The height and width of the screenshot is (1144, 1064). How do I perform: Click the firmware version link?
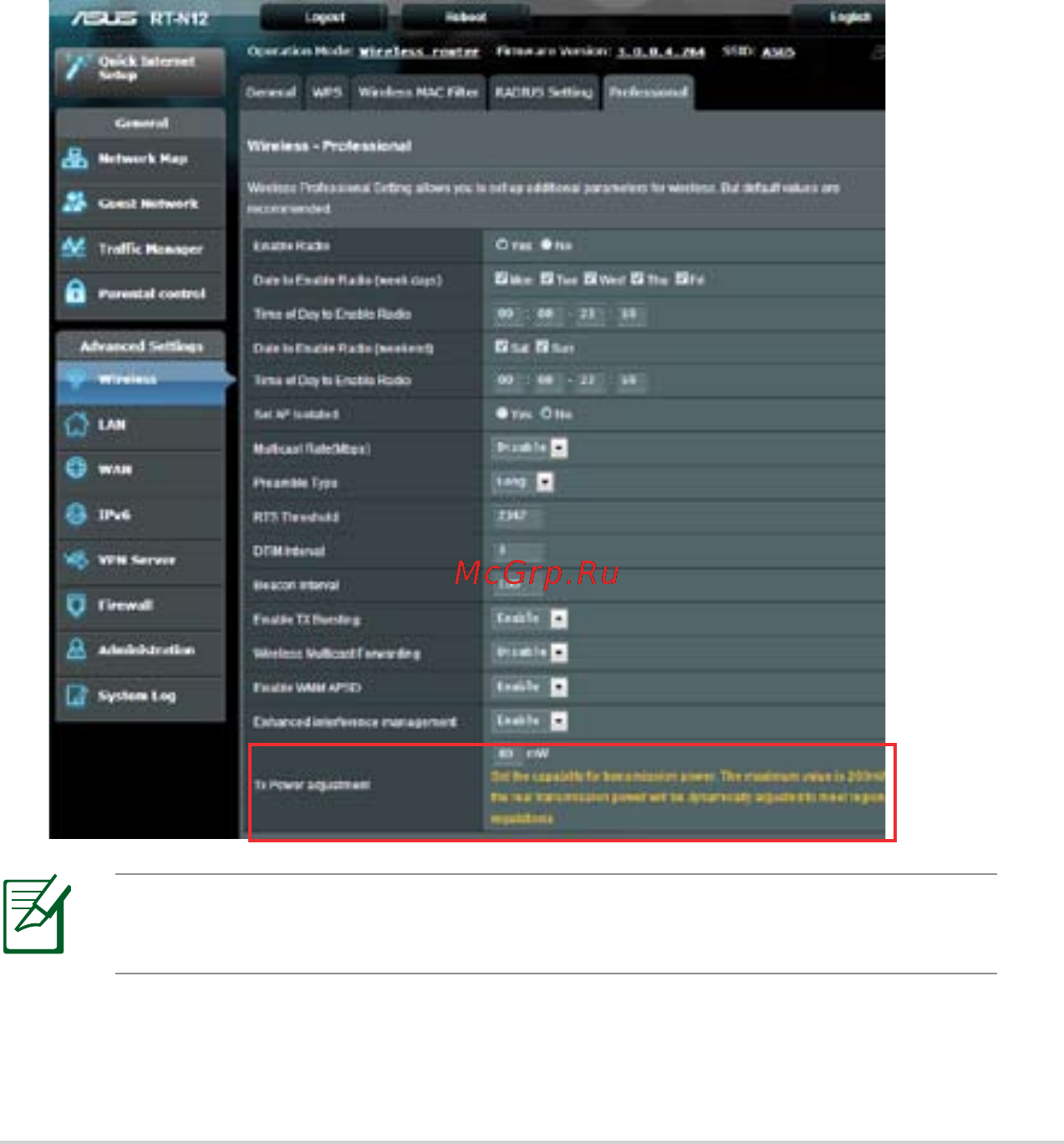click(x=660, y=52)
